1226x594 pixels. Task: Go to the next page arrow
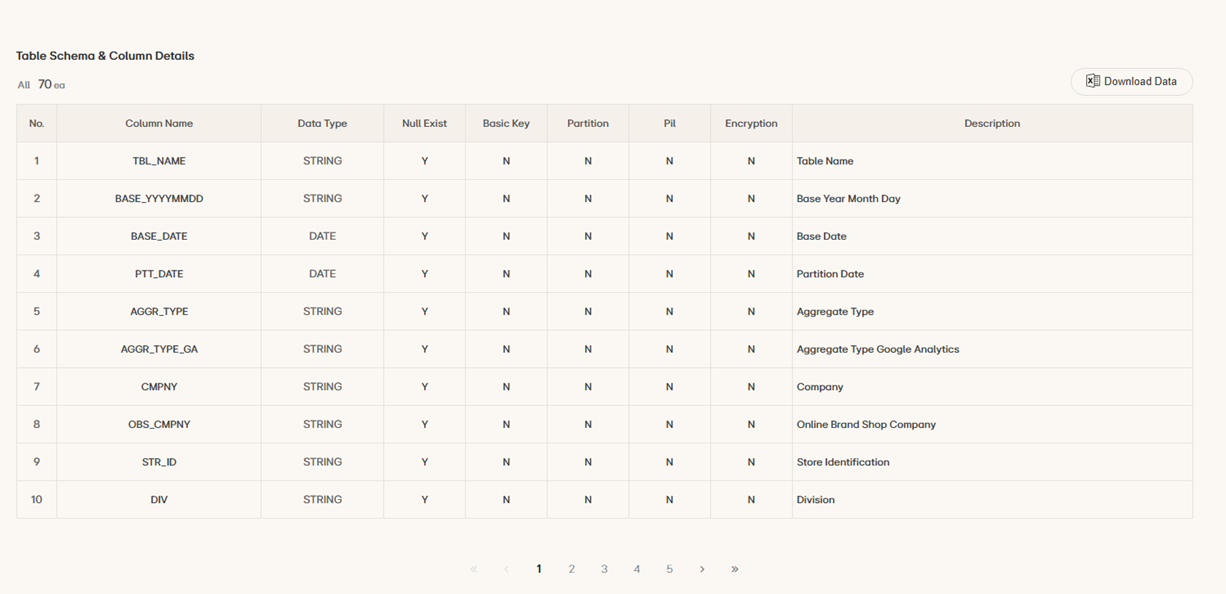pos(702,569)
